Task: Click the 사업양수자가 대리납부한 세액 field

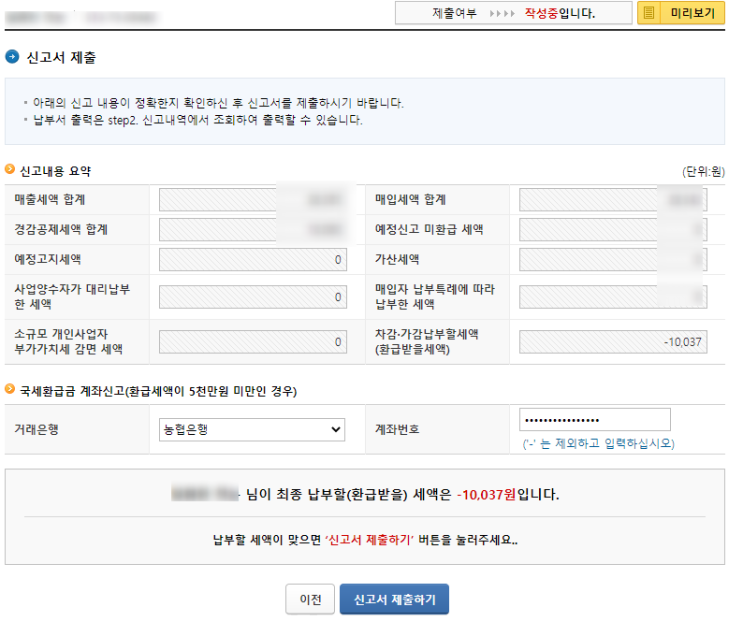Action: [x=253, y=297]
